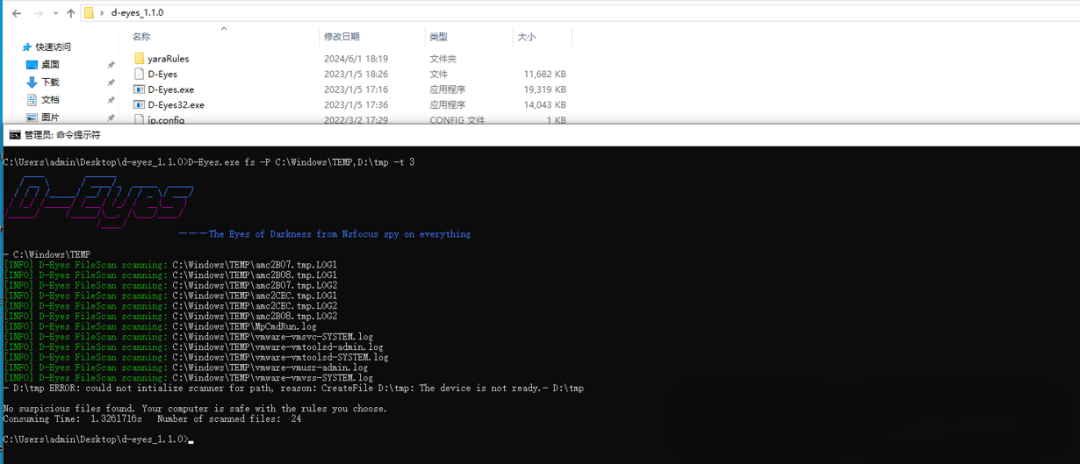Click the D:\tmp ERROR message line
1080x464 pixels.
(x=293, y=388)
